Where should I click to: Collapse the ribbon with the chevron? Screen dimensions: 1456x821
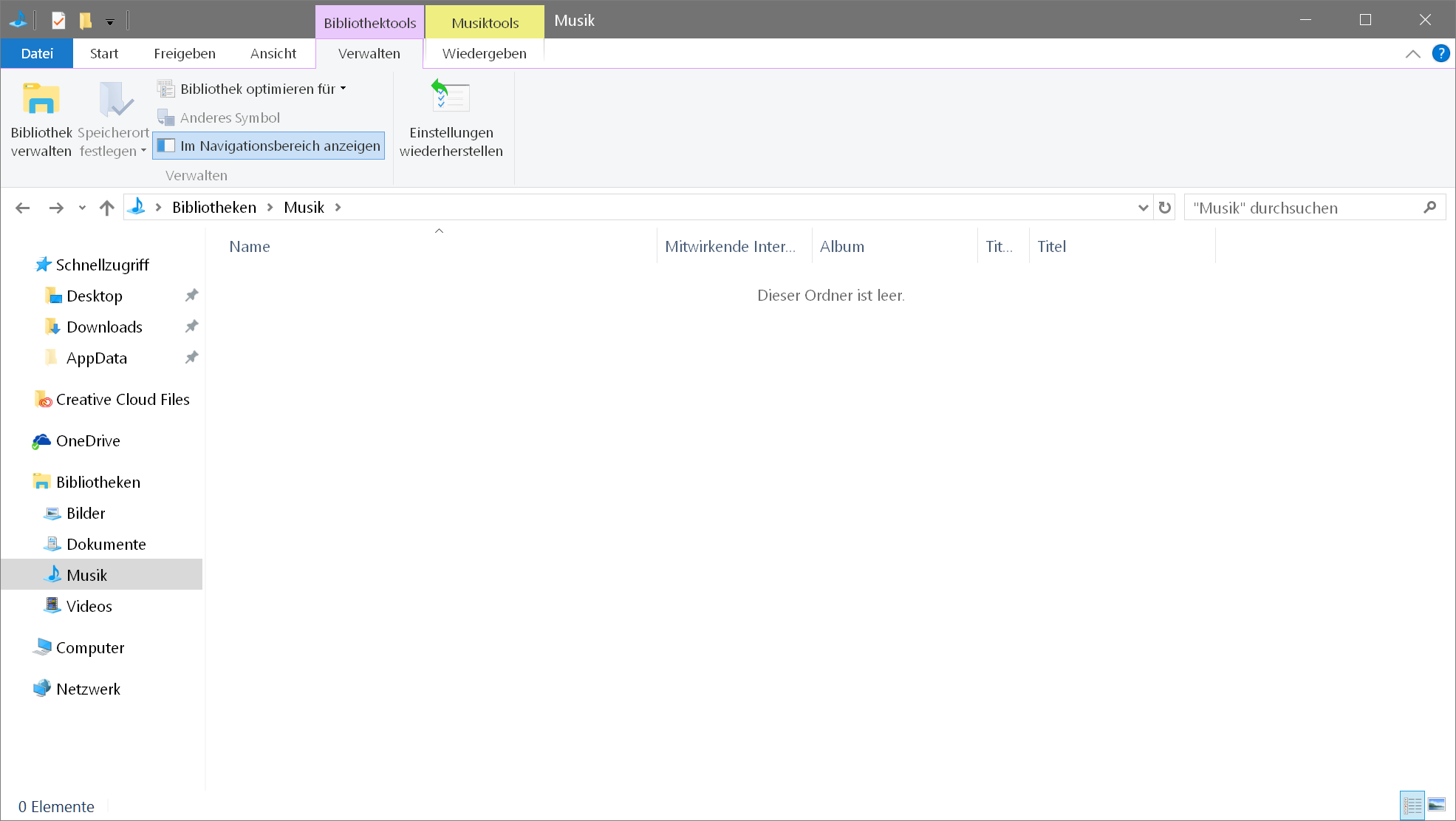(1412, 53)
